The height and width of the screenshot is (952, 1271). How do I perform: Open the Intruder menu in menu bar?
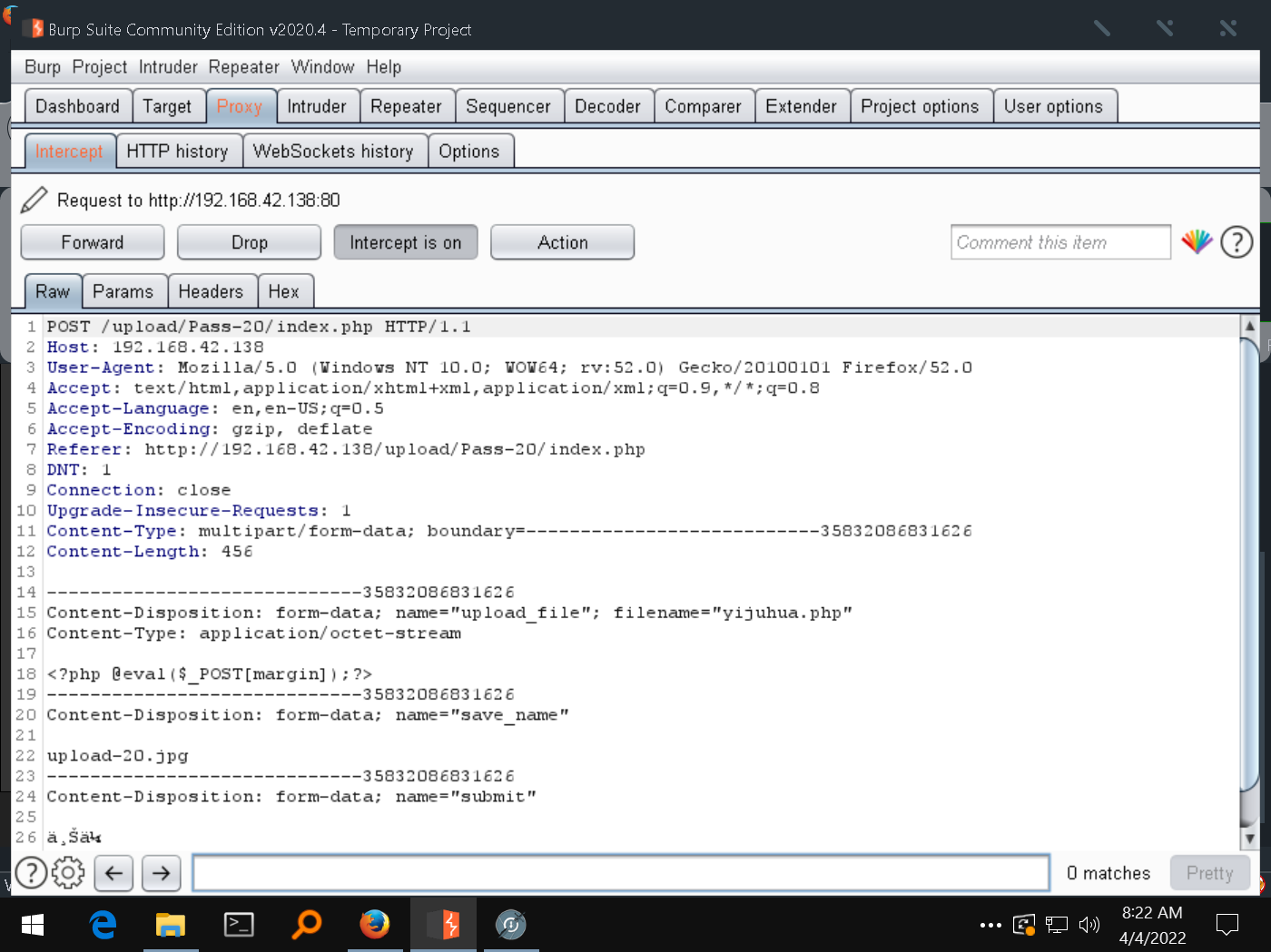[168, 67]
